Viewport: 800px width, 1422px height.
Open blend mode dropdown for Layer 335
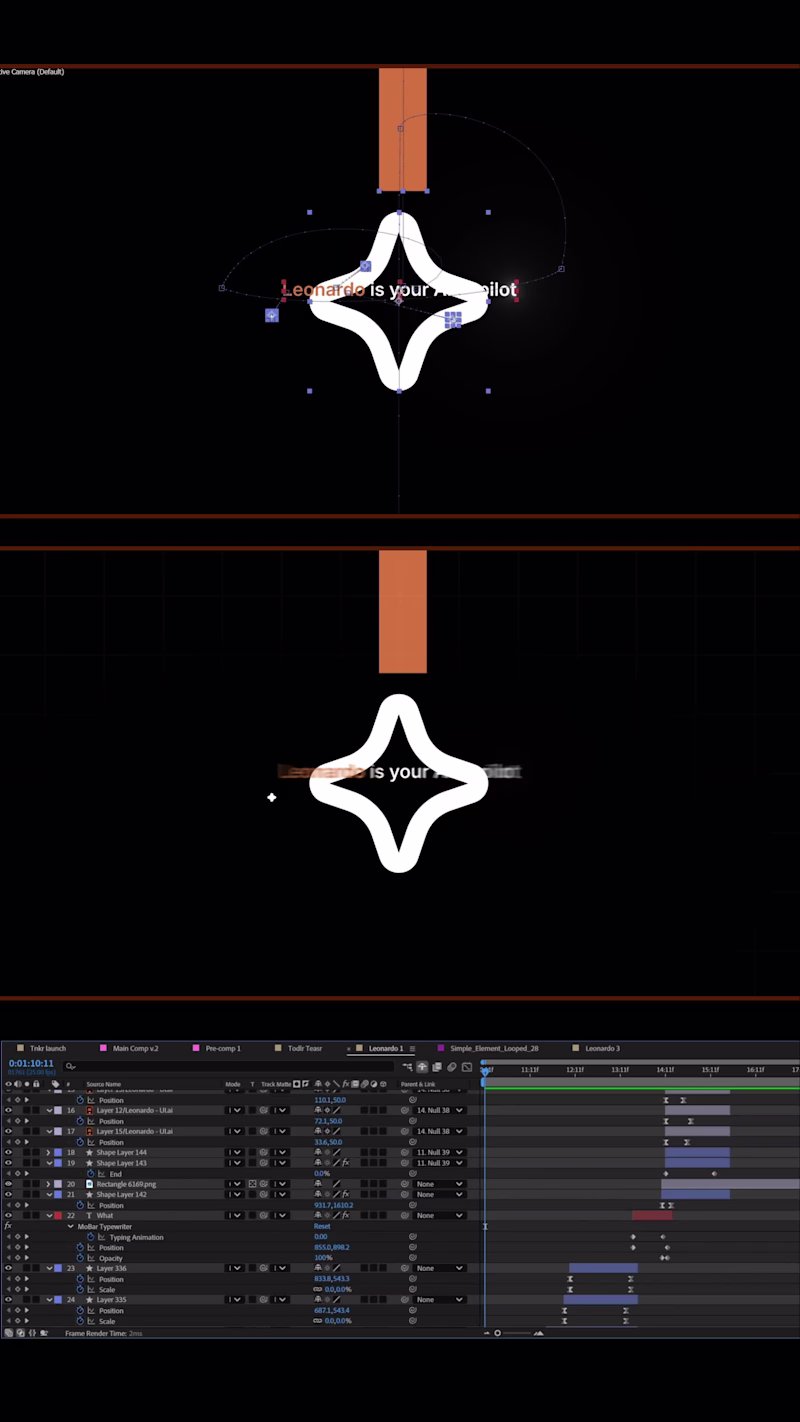click(x=234, y=1300)
